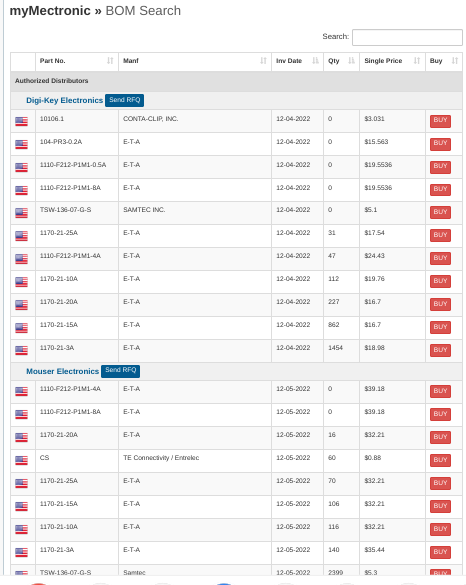The image size is (466, 585).
Task: Select the quantity value 862
Action: [x=334, y=325]
